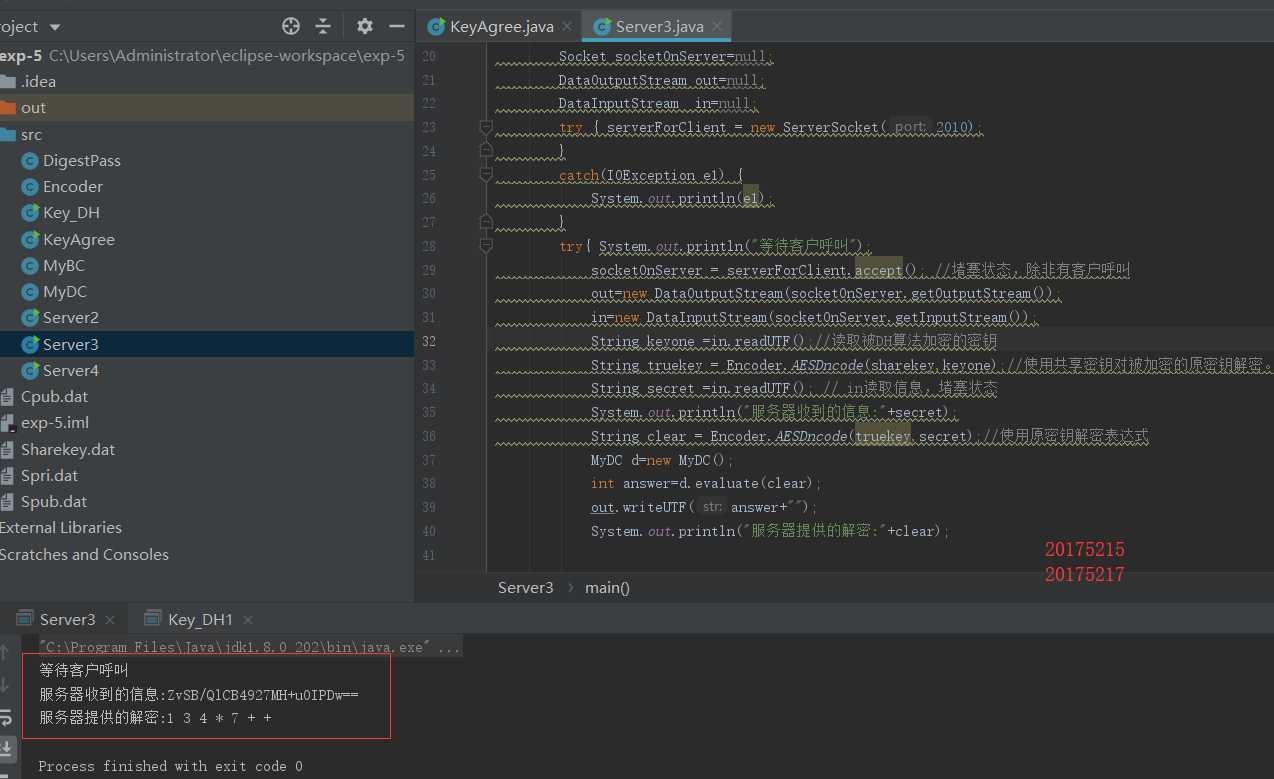Image resolution: width=1274 pixels, height=779 pixels.
Task: Click Server3 in the breadcrumb bar
Action: (526, 588)
